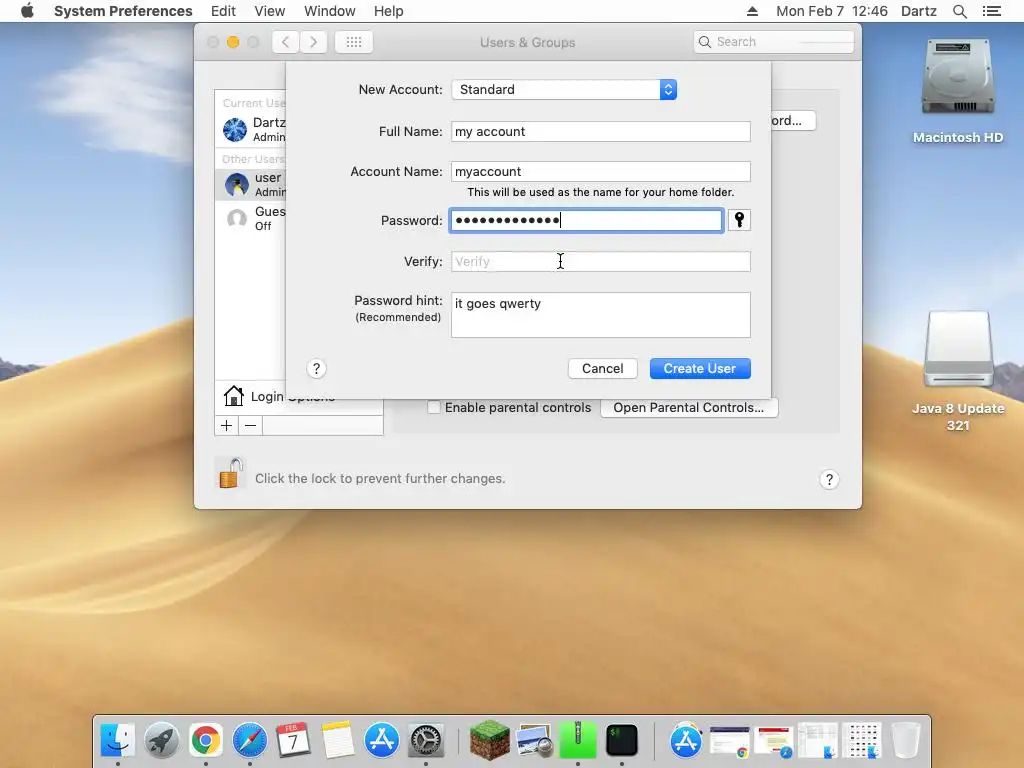
Task: Open help for new account dialog
Action: (x=316, y=369)
